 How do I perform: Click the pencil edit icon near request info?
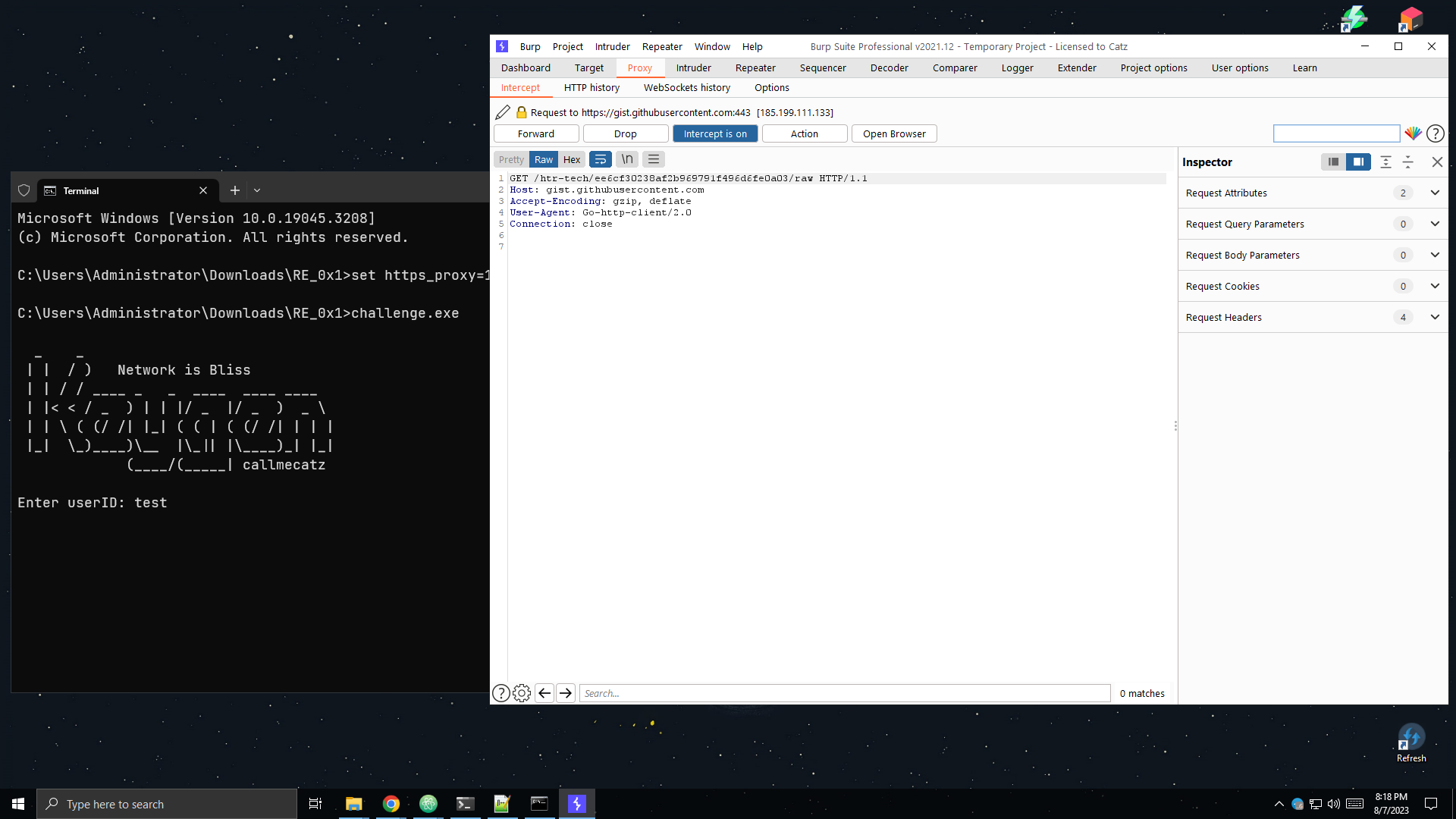503,112
